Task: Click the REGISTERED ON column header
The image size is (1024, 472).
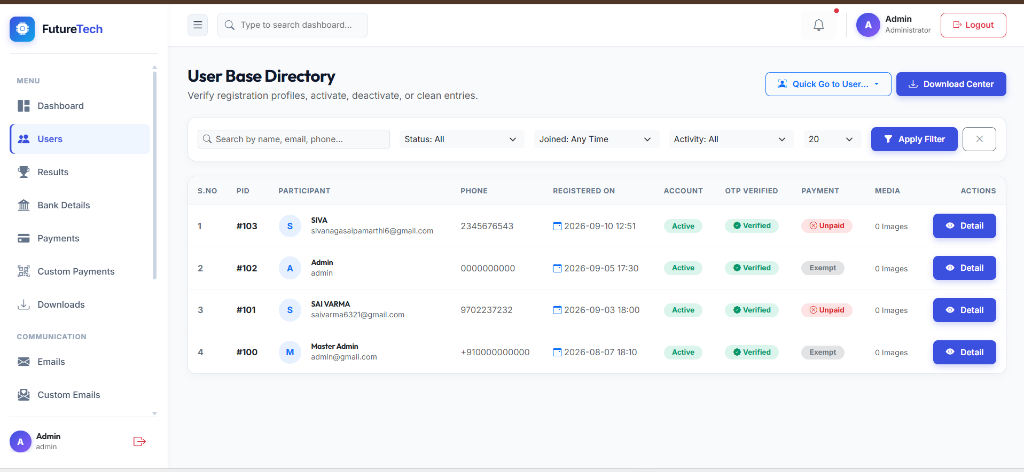Action: coord(584,191)
